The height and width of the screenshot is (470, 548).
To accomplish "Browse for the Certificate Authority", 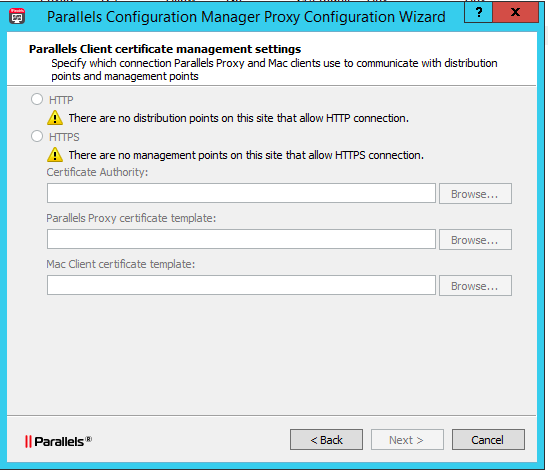I will click(475, 194).
